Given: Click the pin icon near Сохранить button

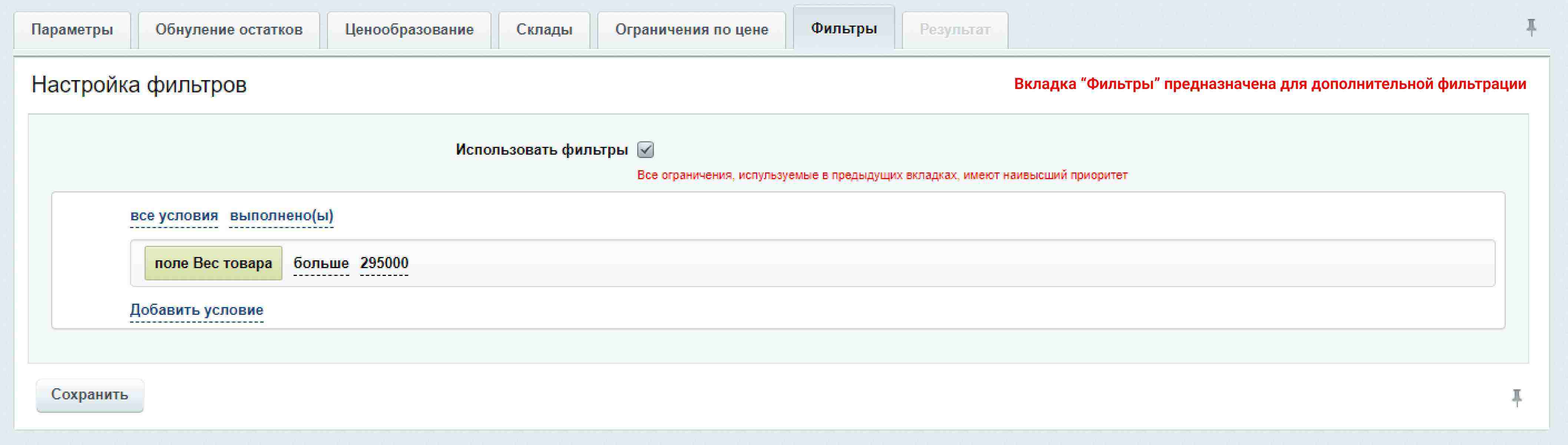Looking at the screenshot, I should point(1517,398).
